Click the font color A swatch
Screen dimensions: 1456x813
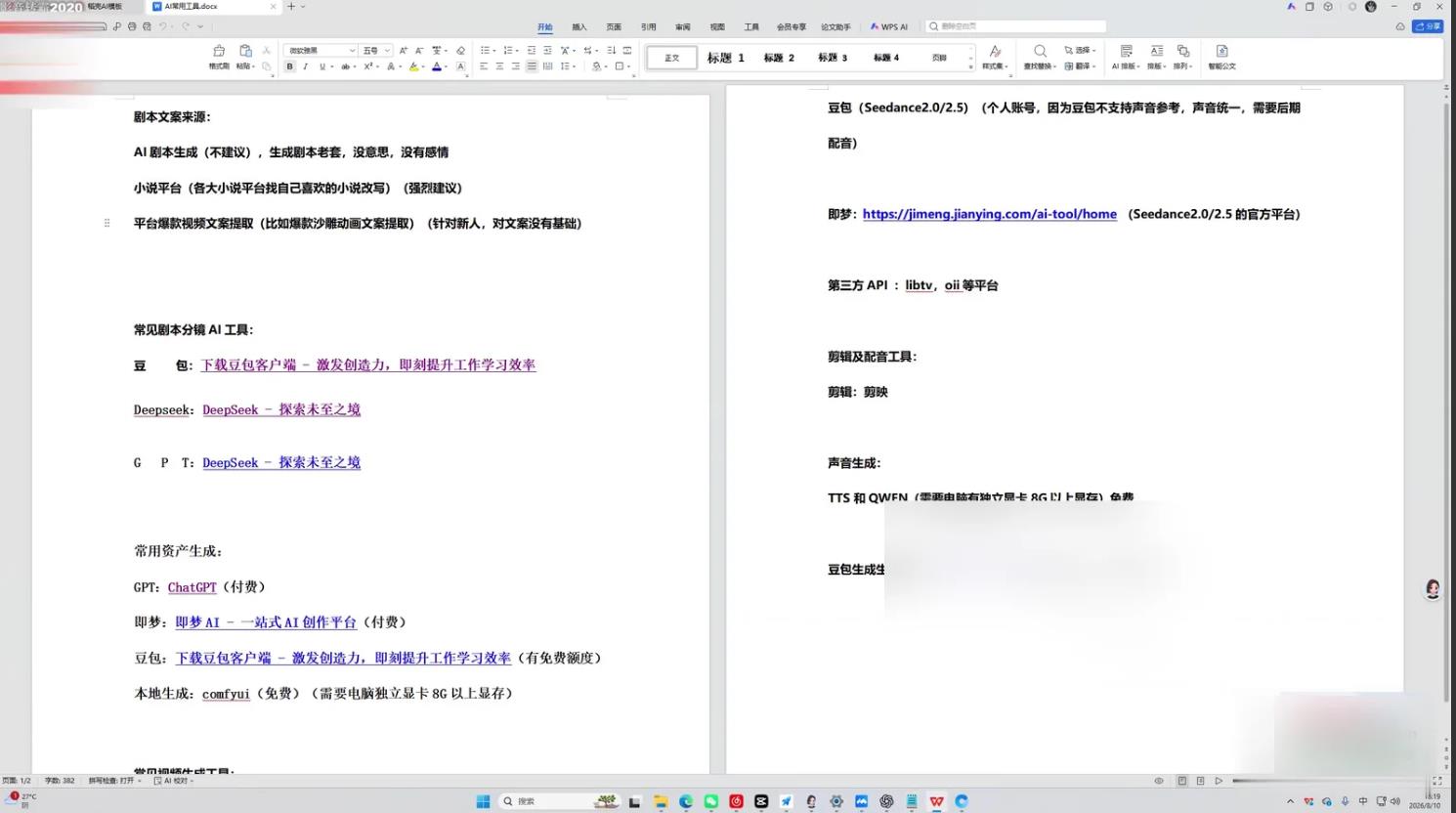tap(437, 66)
